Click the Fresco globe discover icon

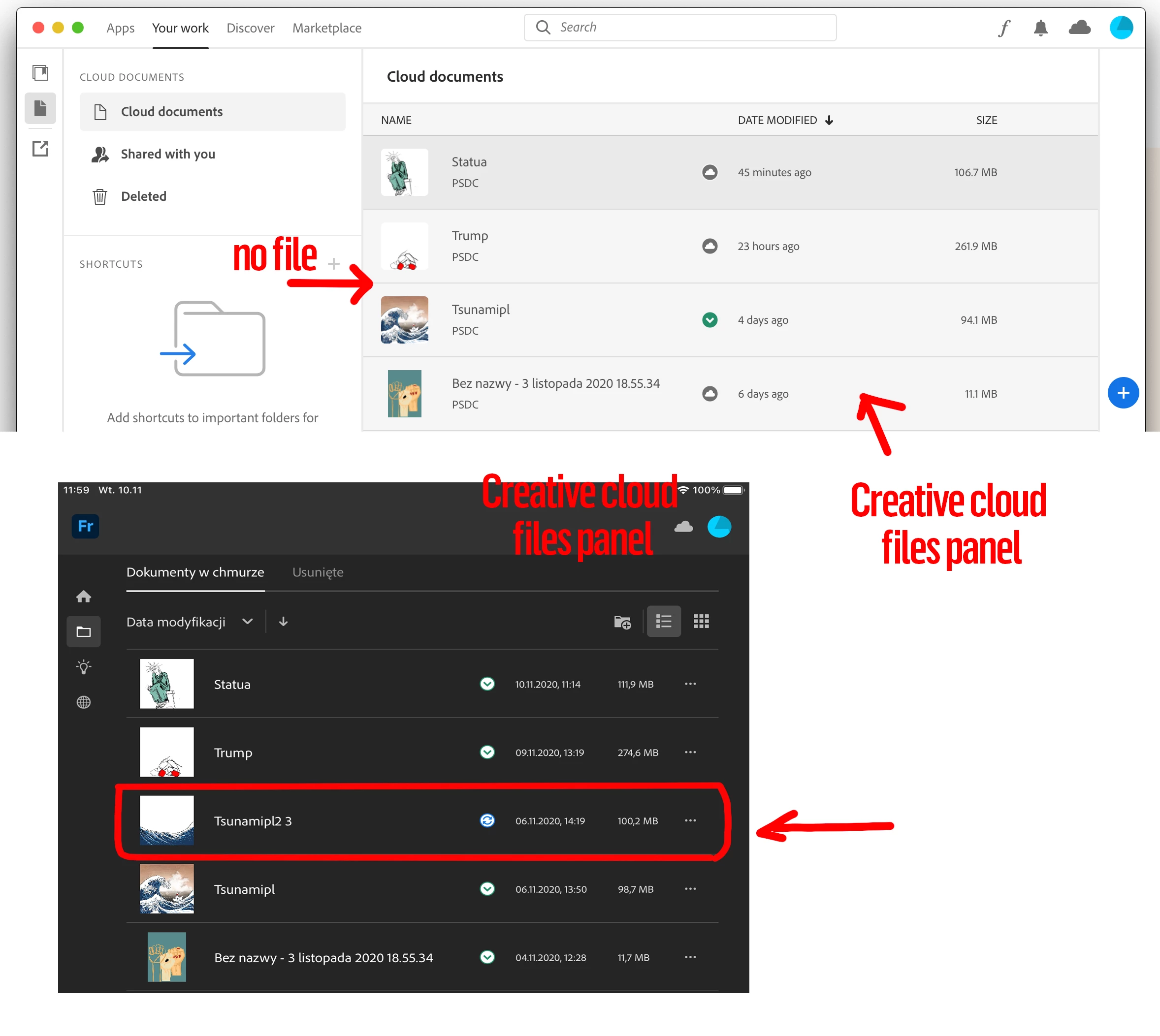pos(84,702)
